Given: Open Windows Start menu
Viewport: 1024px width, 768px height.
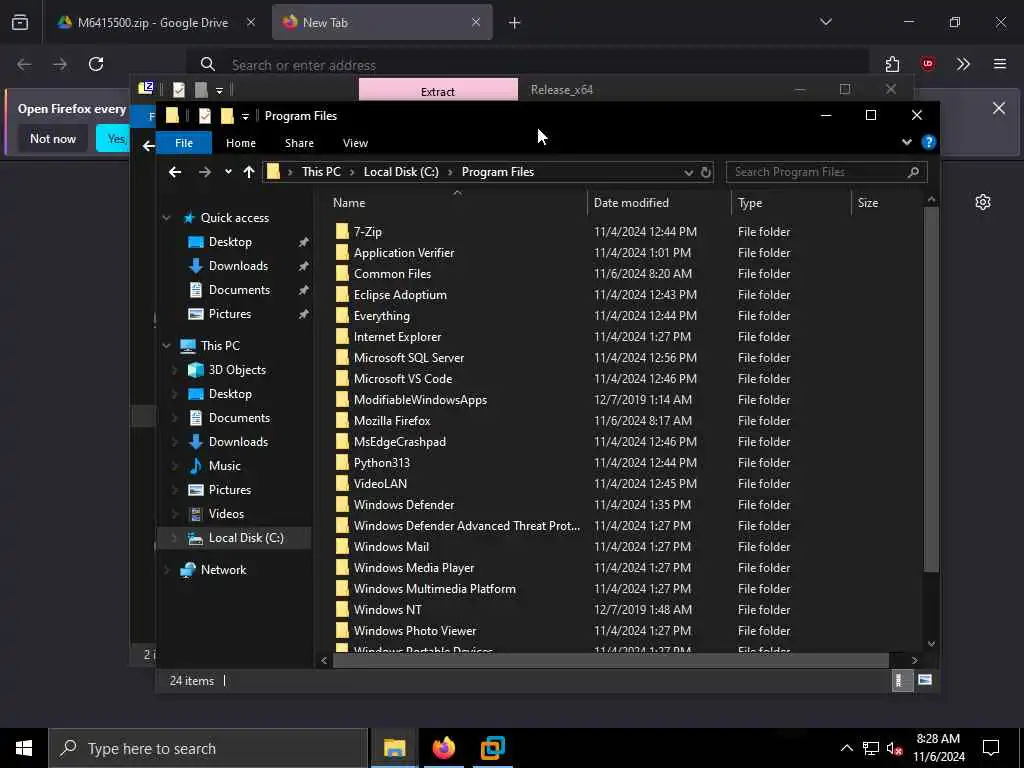Looking at the screenshot, I should [x=24, y=748].
